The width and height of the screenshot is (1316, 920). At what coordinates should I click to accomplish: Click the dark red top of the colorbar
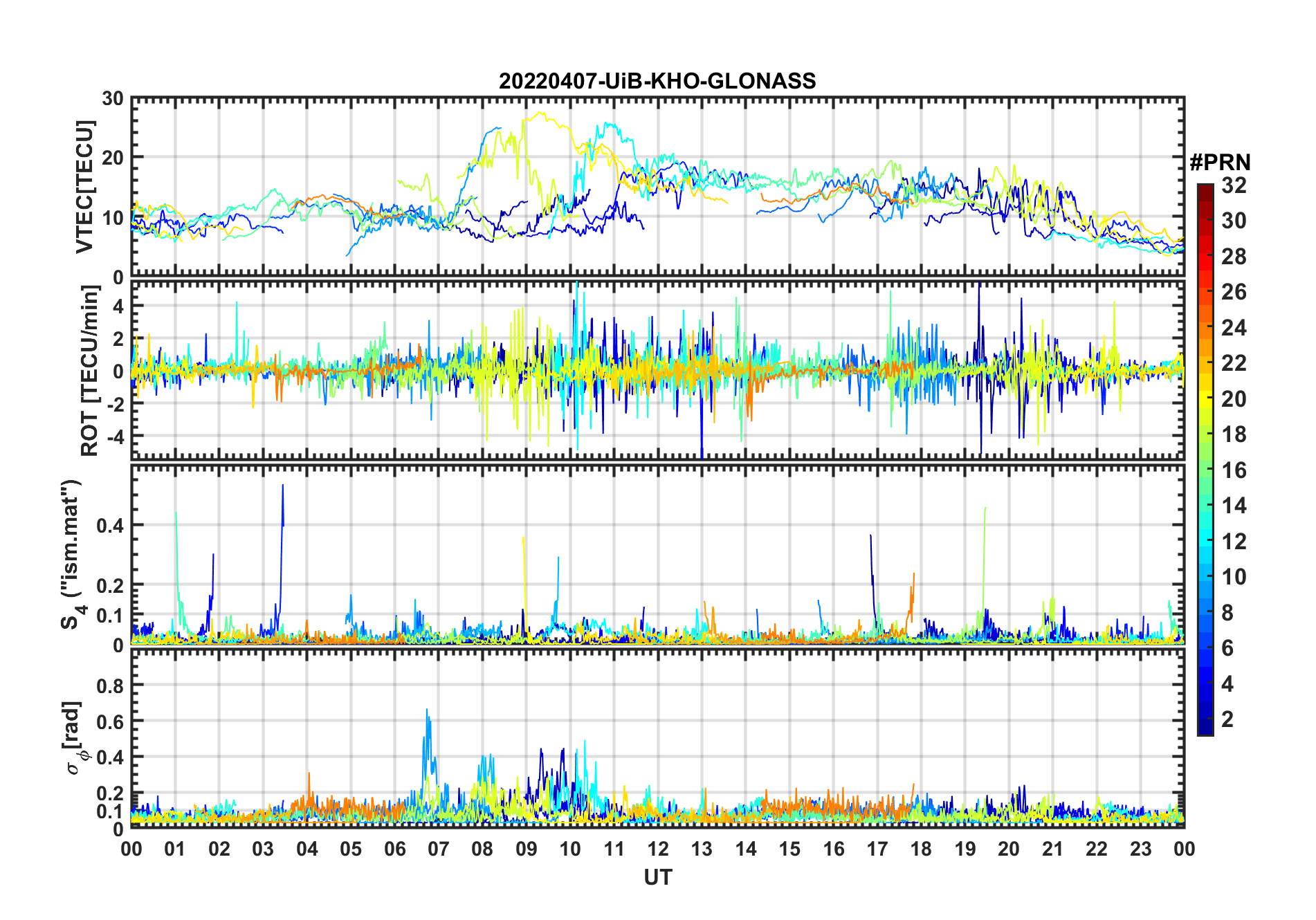1205,192
